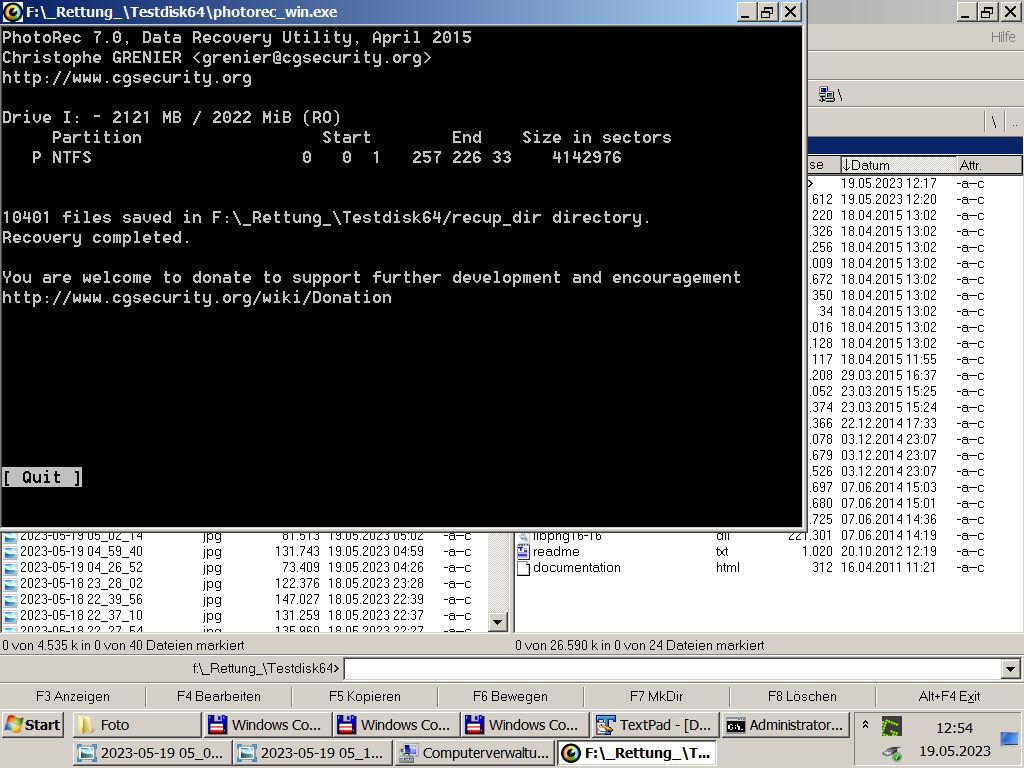Click the date entry 29.03.2015 16:37
The image size is (1024, 768).
coord(888,376)
